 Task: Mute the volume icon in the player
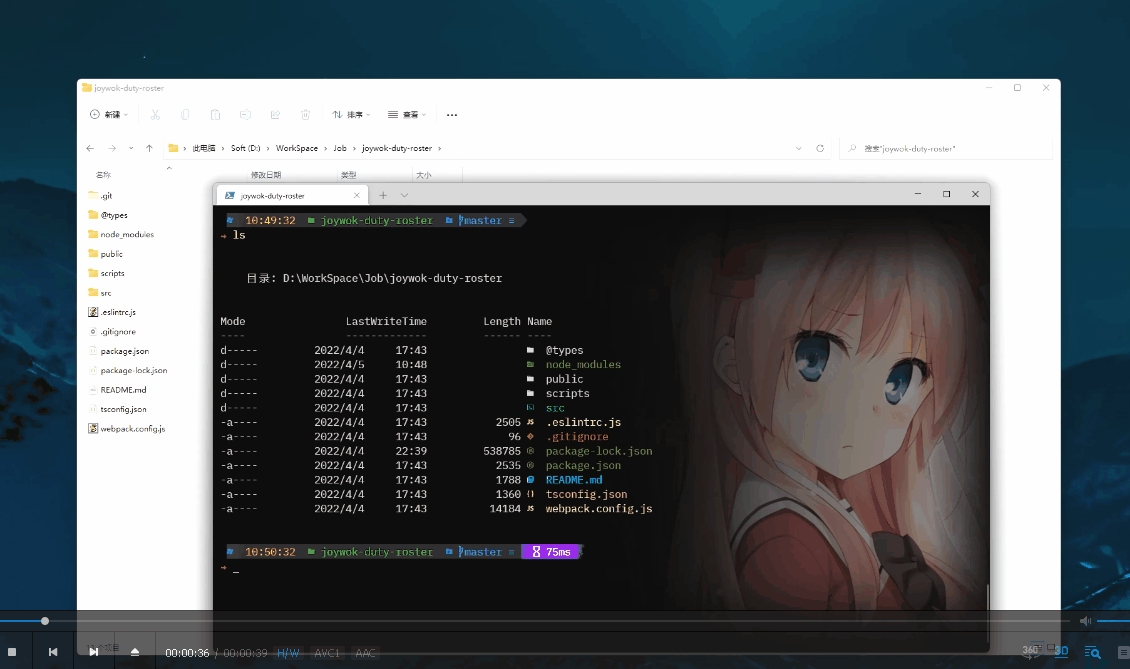pyautogui.click(x=1086, y=620)
